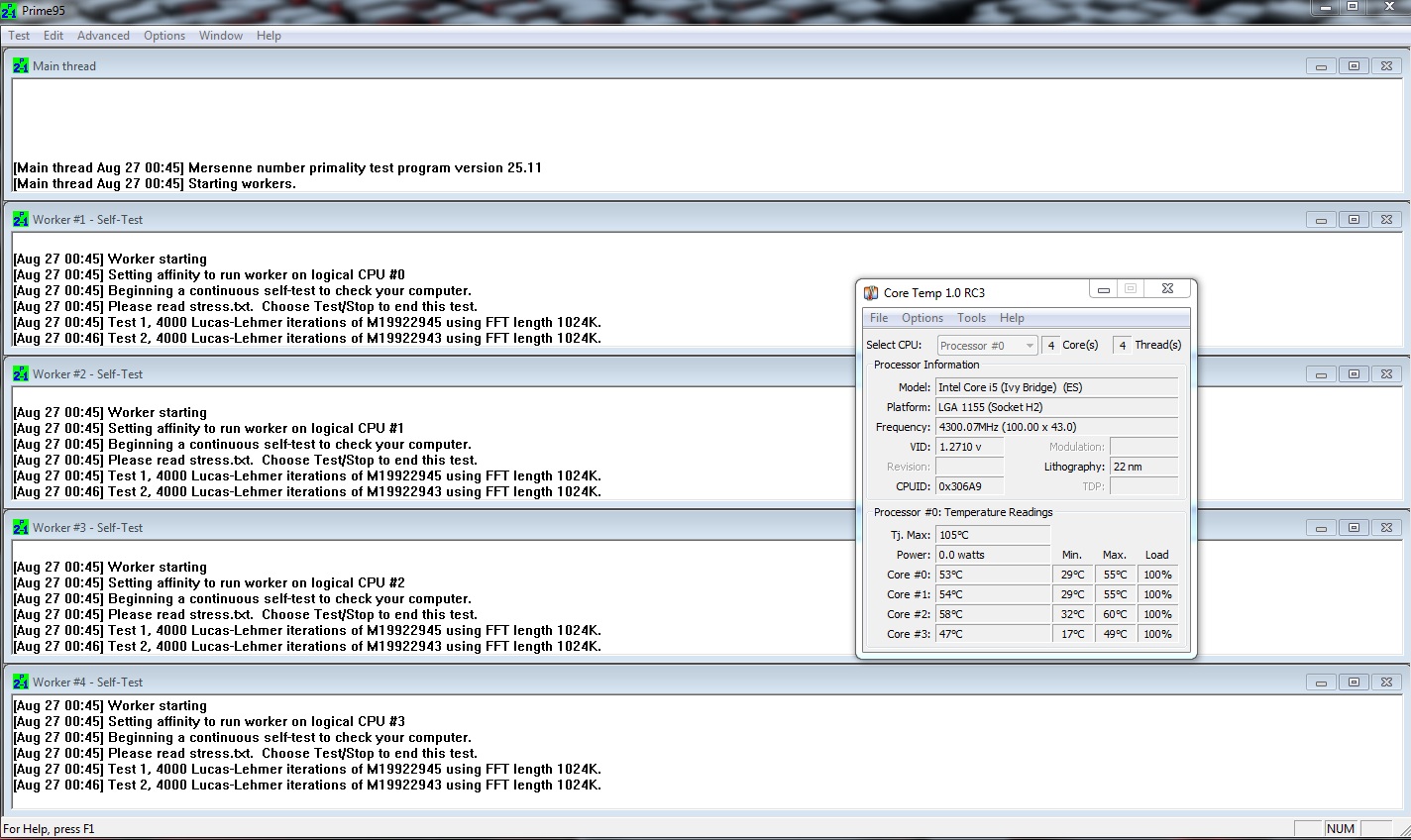Click the Worker #1 window icon
The width and height of the screenshot is (1411, 840).
click(x=21, y=220)
